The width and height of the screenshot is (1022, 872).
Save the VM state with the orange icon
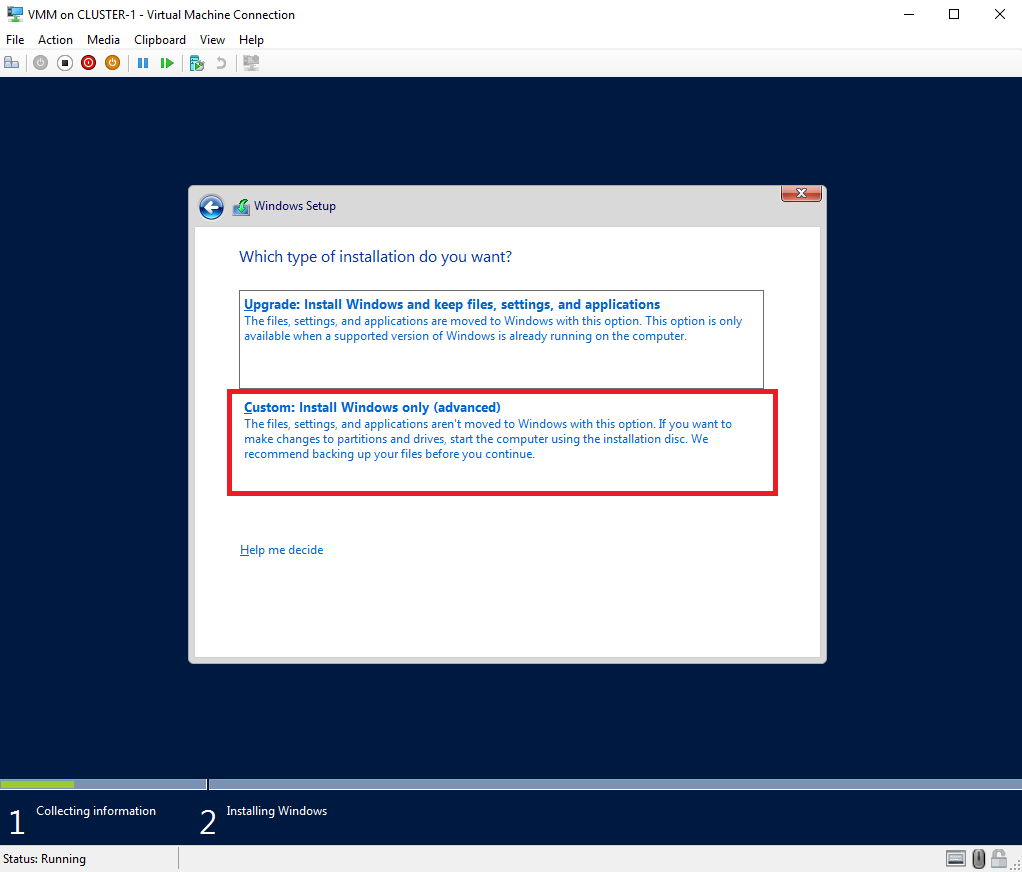click(113, 63)
